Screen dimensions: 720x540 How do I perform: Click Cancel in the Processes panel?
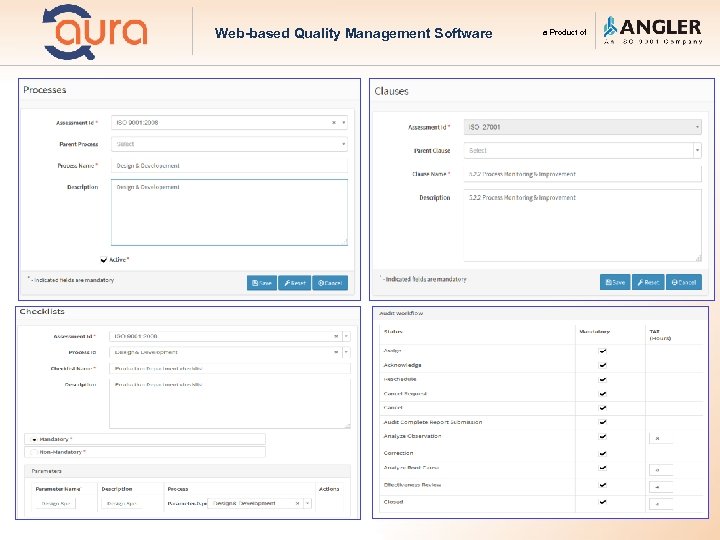[330, 283]
